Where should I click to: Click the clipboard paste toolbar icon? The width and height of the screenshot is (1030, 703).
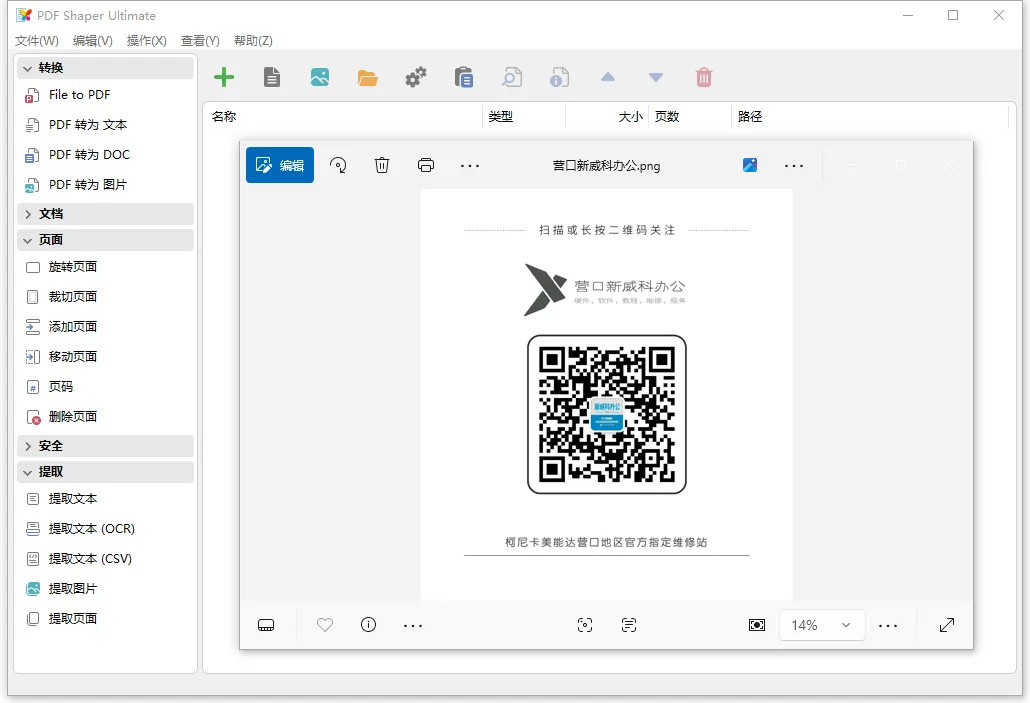coord(464,78)
